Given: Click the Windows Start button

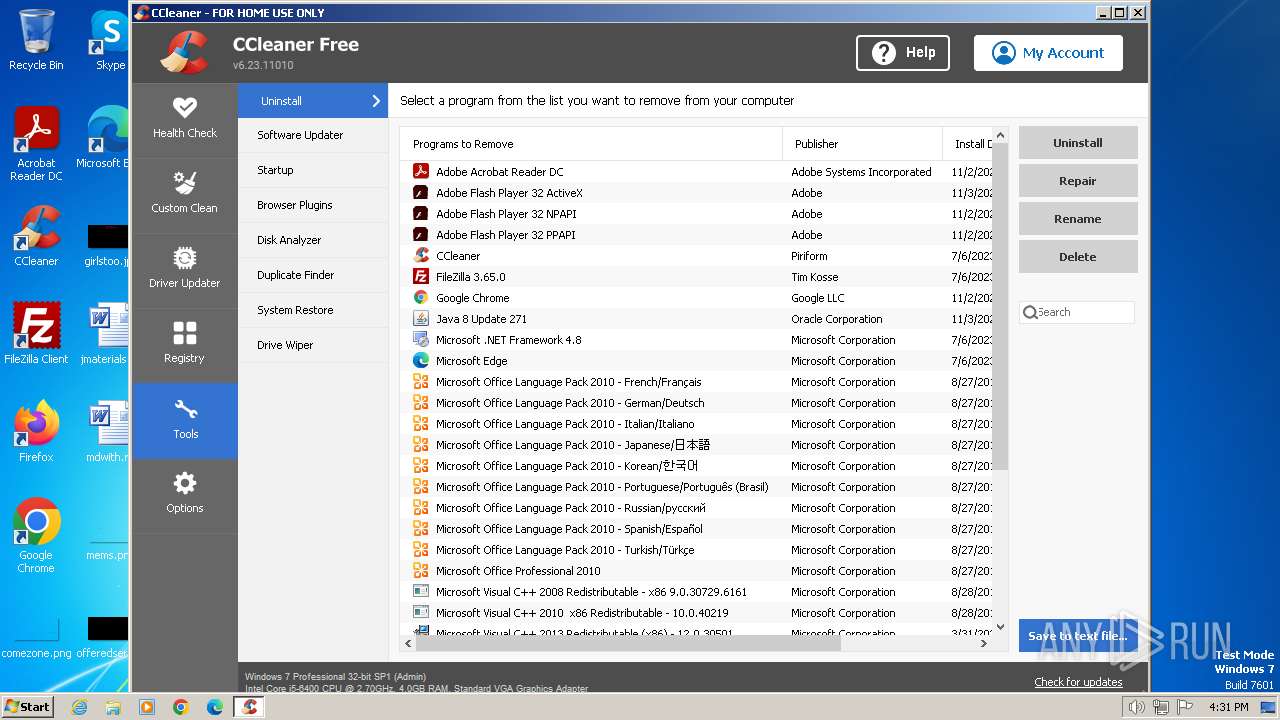Looking at the screenshot, I should tap(28, 707).
